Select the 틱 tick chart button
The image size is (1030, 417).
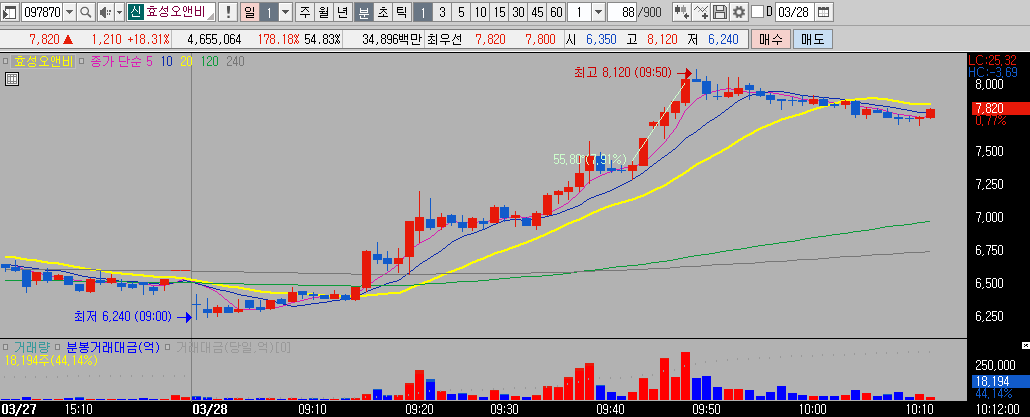click(x=401, y=12)
